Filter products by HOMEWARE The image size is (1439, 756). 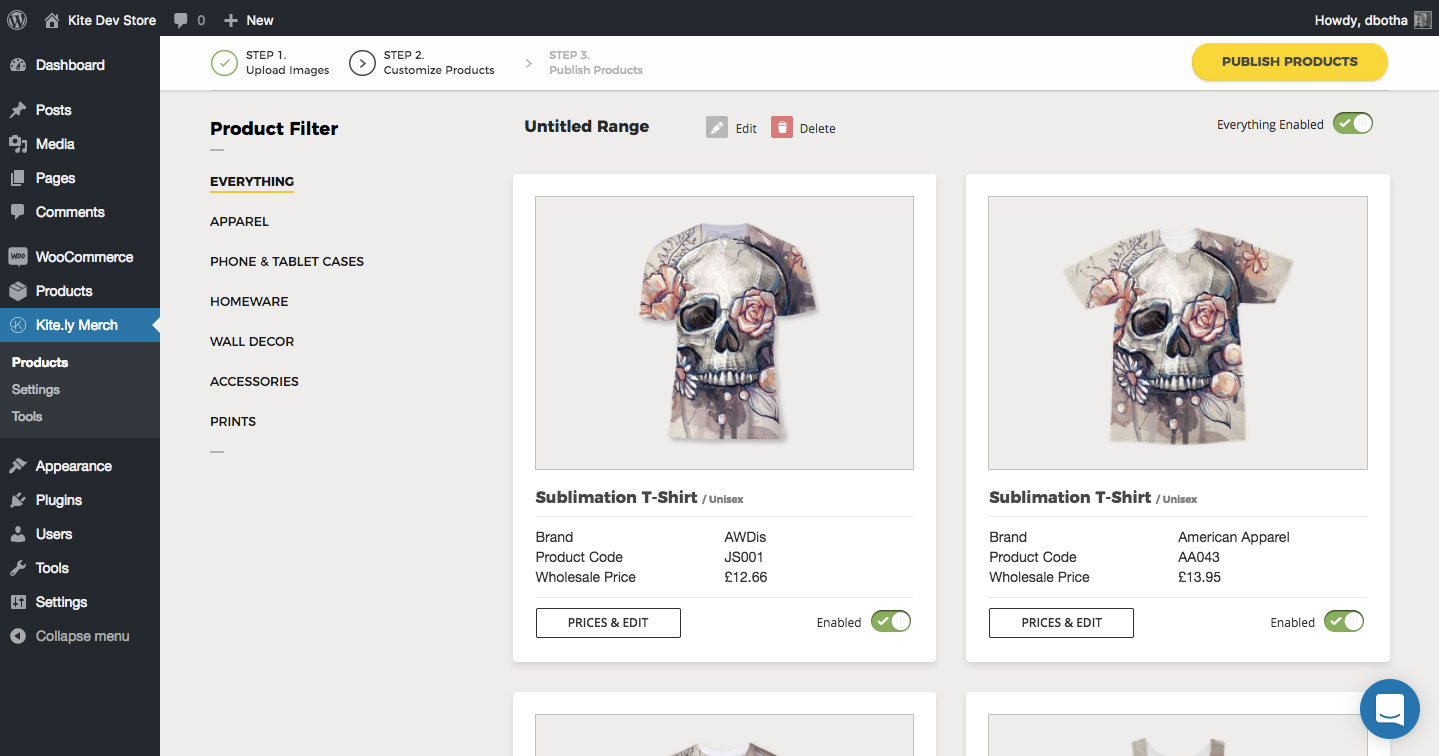249,301
